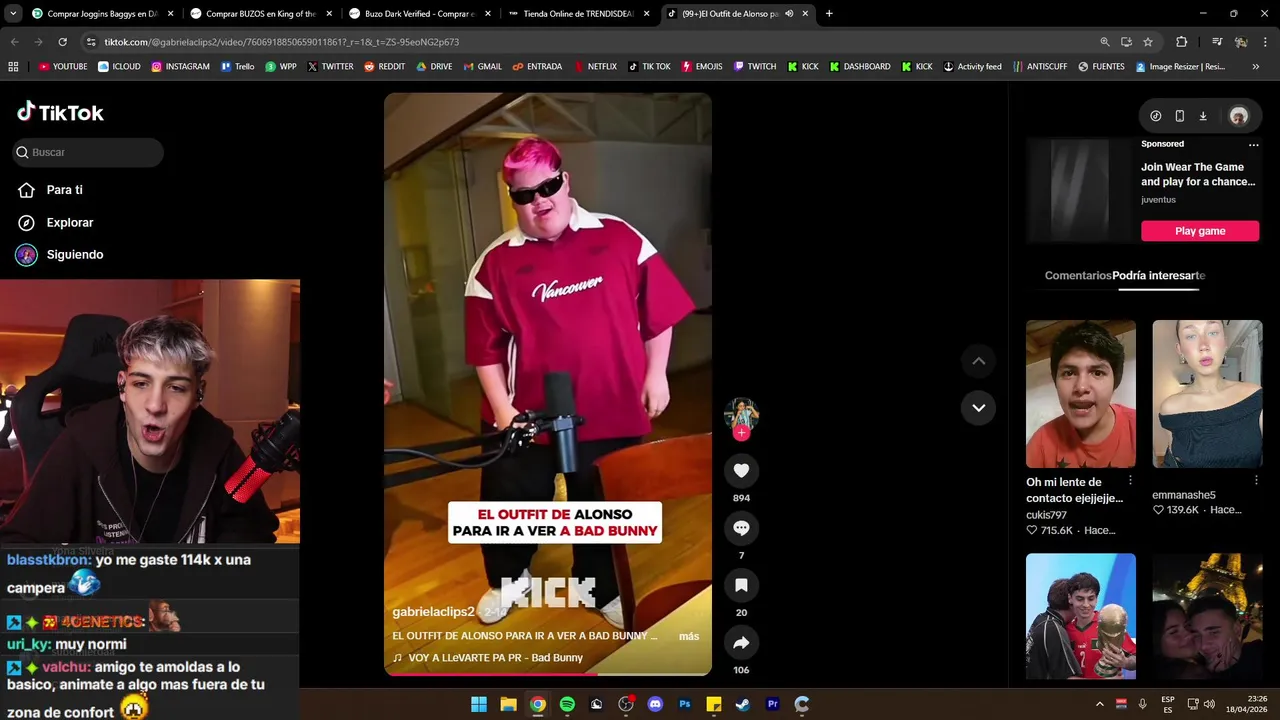This screenshot has height=720, width=1280.
Task: Click the Play game button
Action: point(1200,231)
